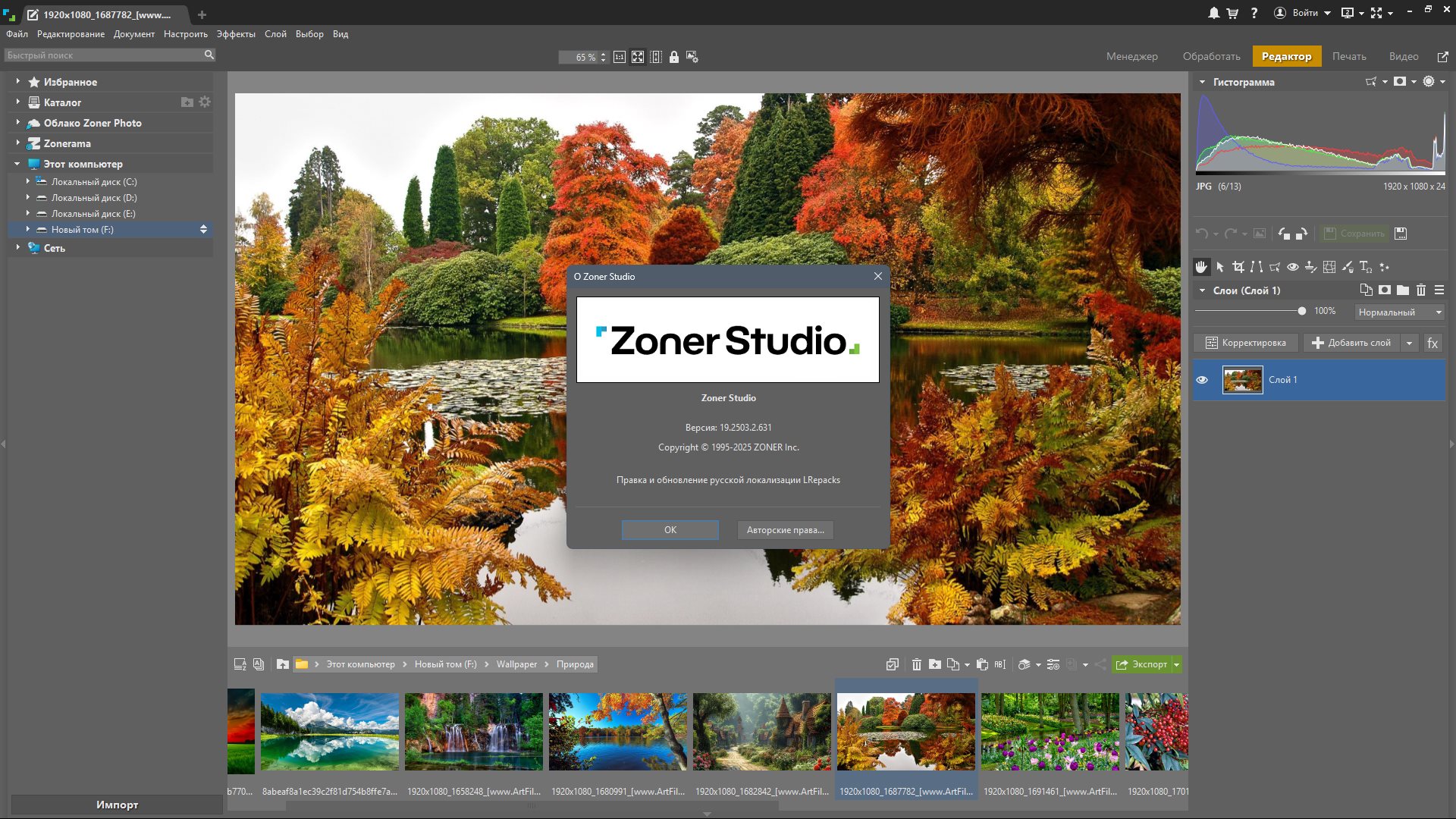This screenshot has width=1456, height=819.
Task: Hide Слой 1 using the eye
Action: pyautogui.click(x=1202, y=380)
